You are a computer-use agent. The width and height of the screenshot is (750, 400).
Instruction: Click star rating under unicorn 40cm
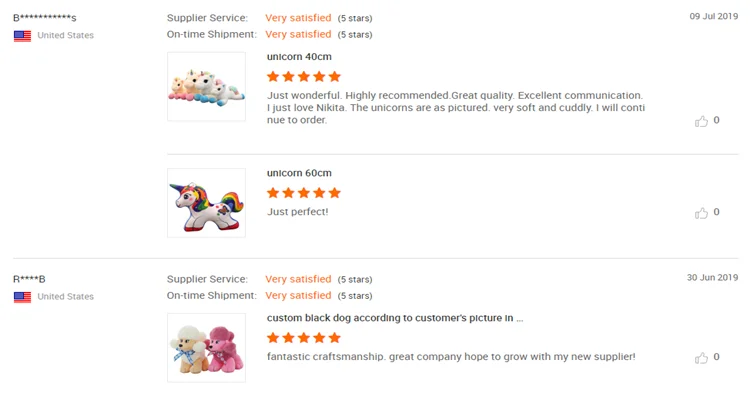click(304, 77)
